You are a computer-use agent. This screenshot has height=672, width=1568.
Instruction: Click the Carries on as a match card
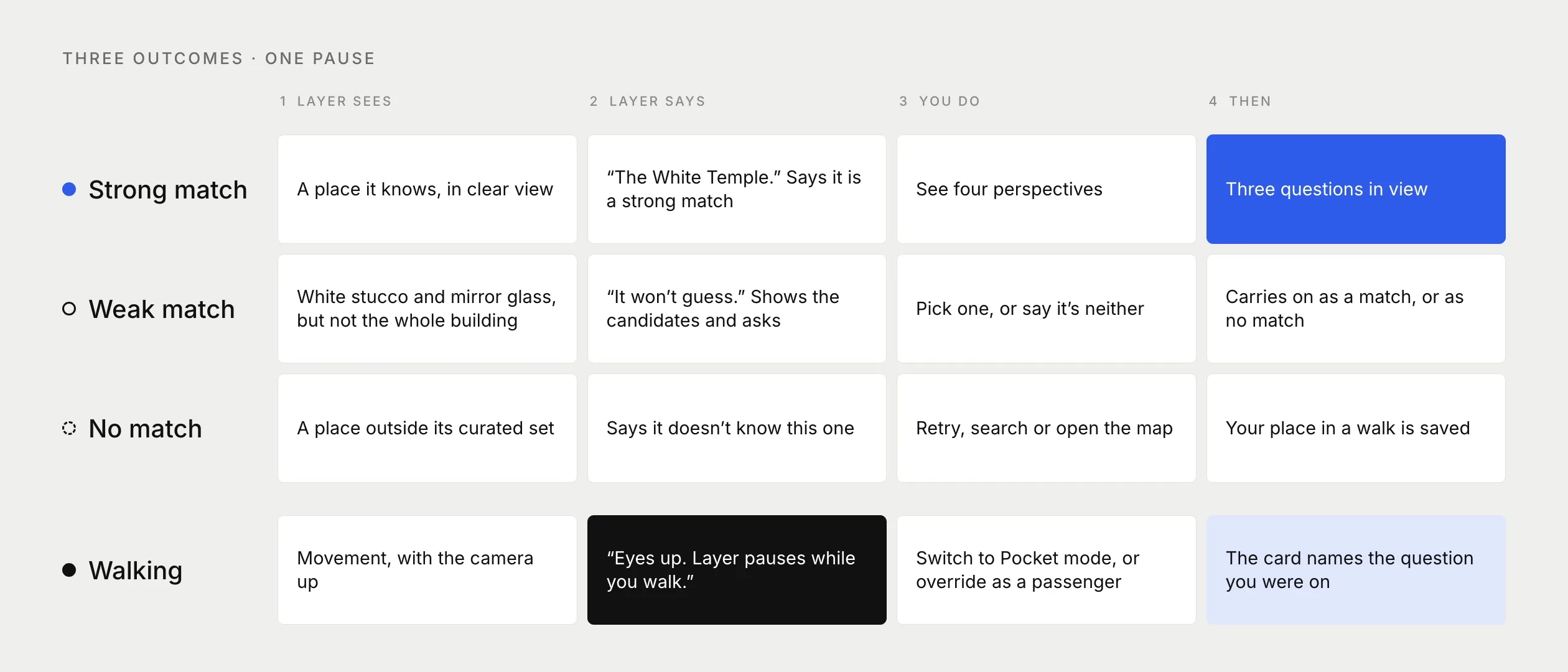[1356, 309]
